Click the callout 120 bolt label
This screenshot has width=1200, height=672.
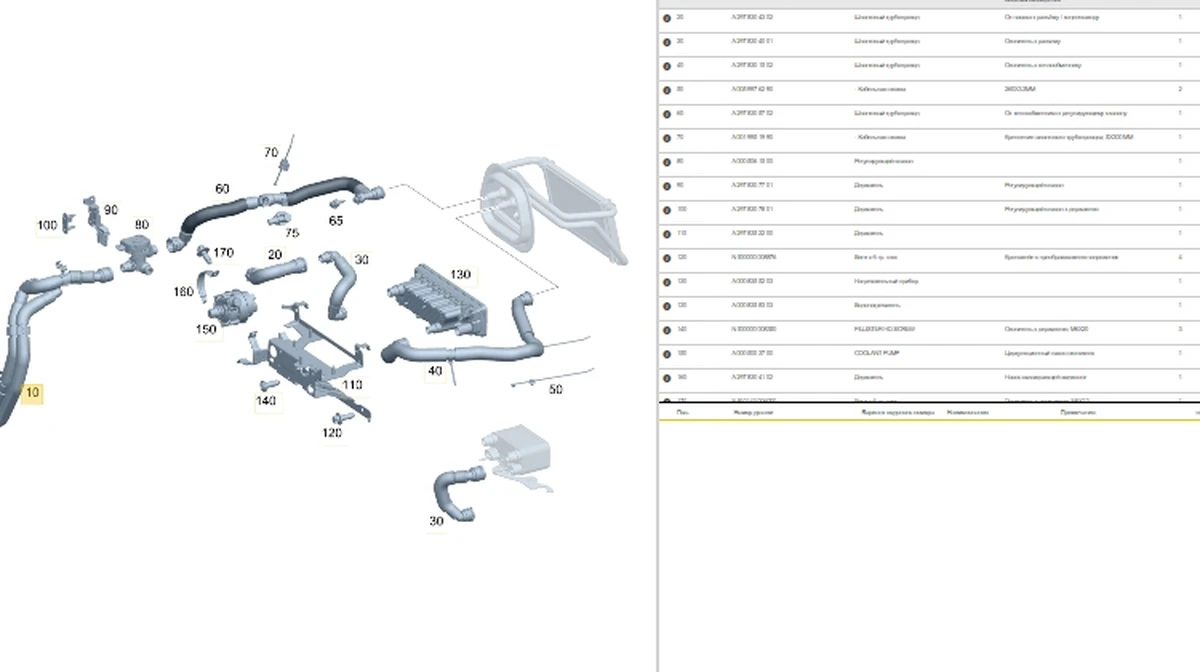pyautogui.click(x=332, y=433)
